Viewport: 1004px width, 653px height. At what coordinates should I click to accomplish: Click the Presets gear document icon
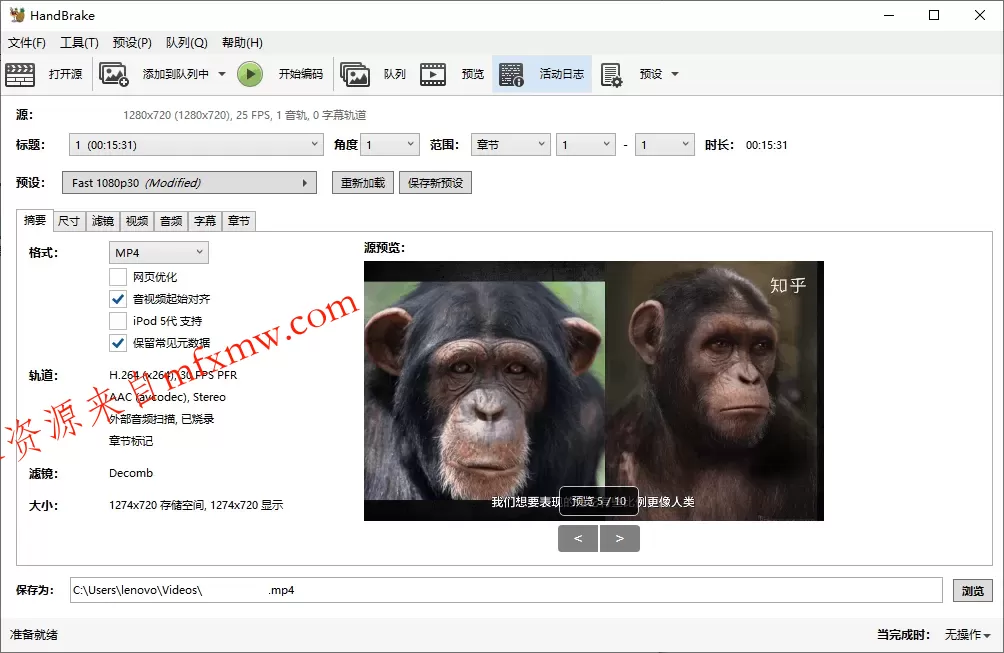(x=611, y=75)
